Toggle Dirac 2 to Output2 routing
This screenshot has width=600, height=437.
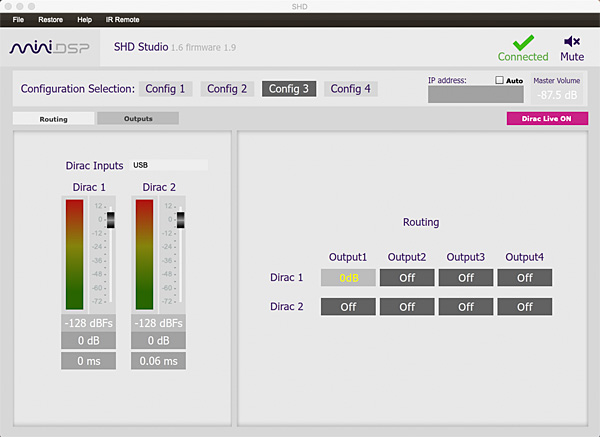(407, 307)
